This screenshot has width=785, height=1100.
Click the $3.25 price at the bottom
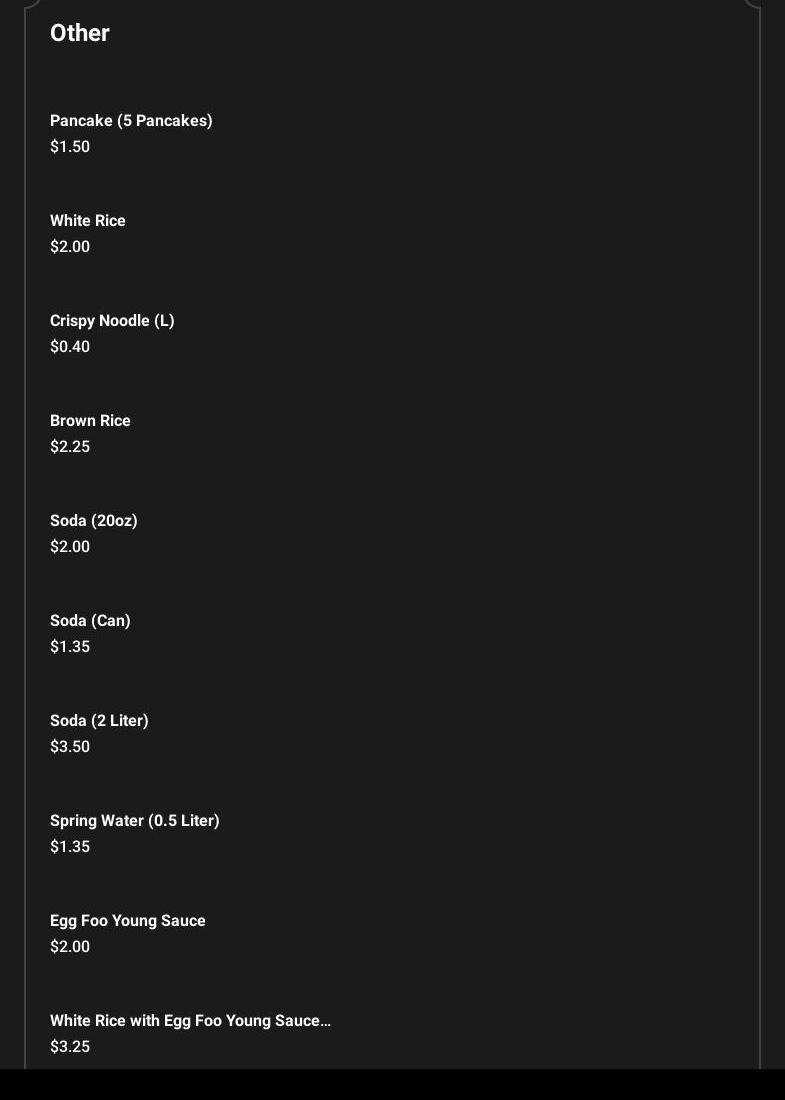pos(70,1047)
